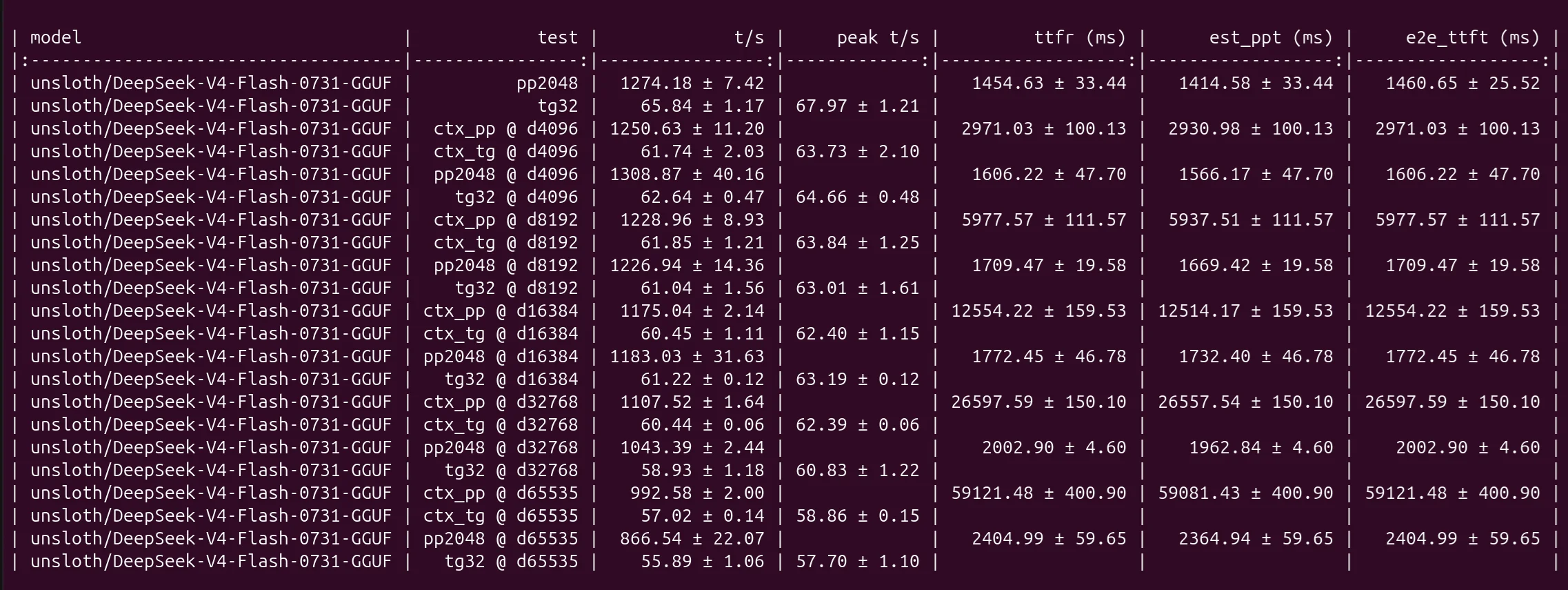Image resolution: width=1568 pixels, height=590 pixels.
Task: Select the est_ppt value "59081.43 ± 400.90"
Action: point(1245,493)
